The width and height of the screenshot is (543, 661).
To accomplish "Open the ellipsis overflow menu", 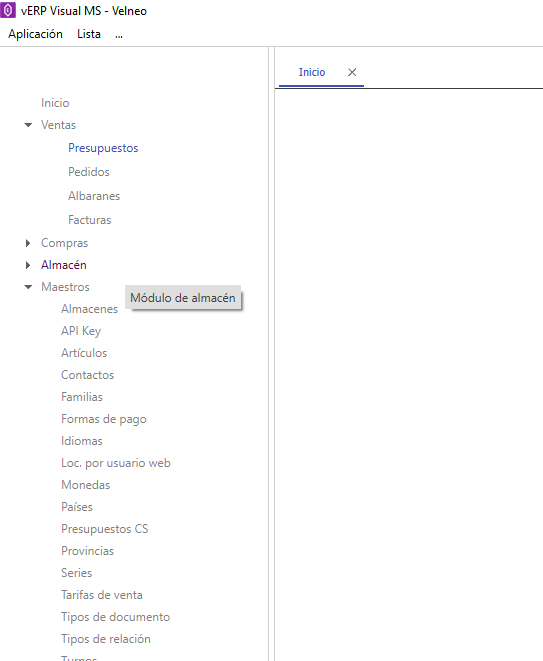I will pyautogui.click(x=119, y=35).
